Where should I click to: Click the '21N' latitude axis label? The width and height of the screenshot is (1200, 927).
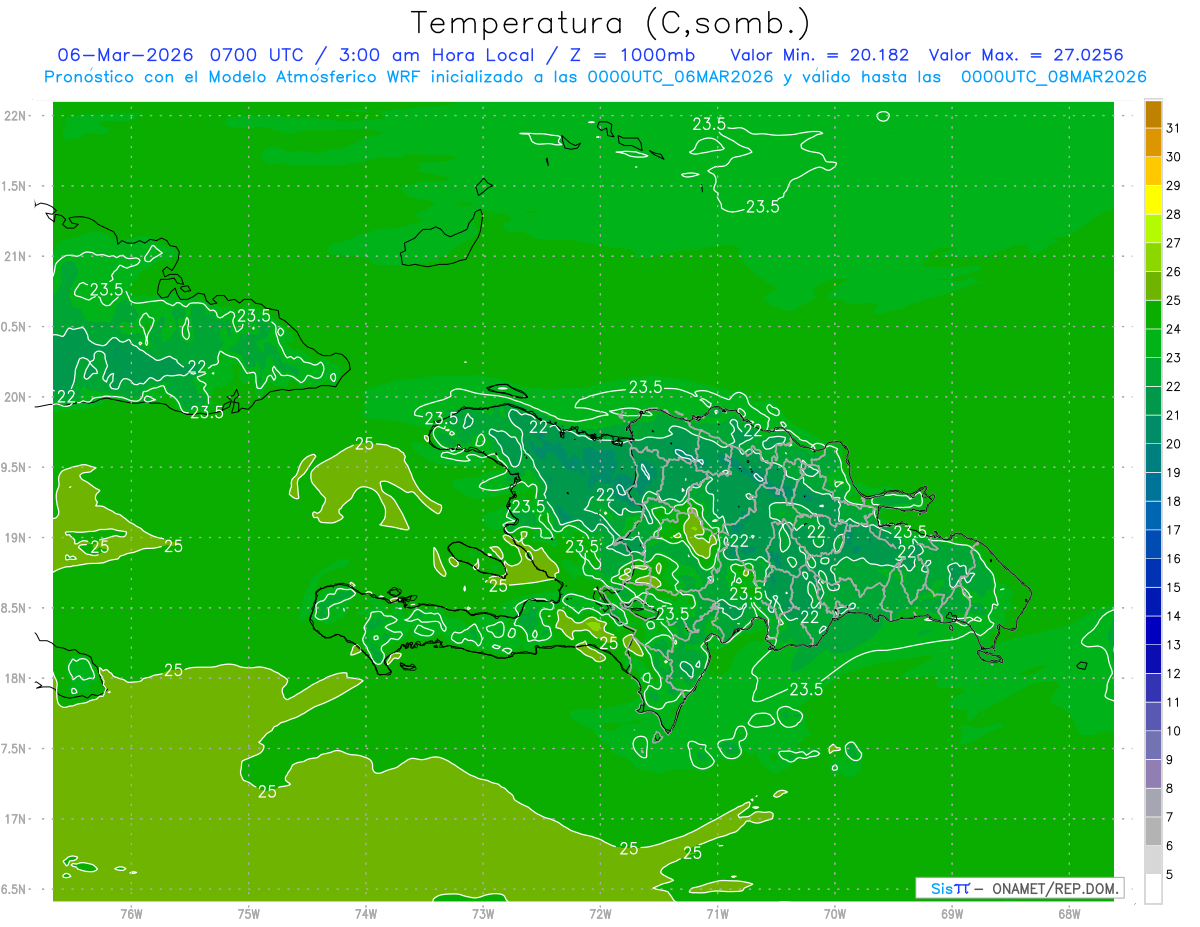14,257
